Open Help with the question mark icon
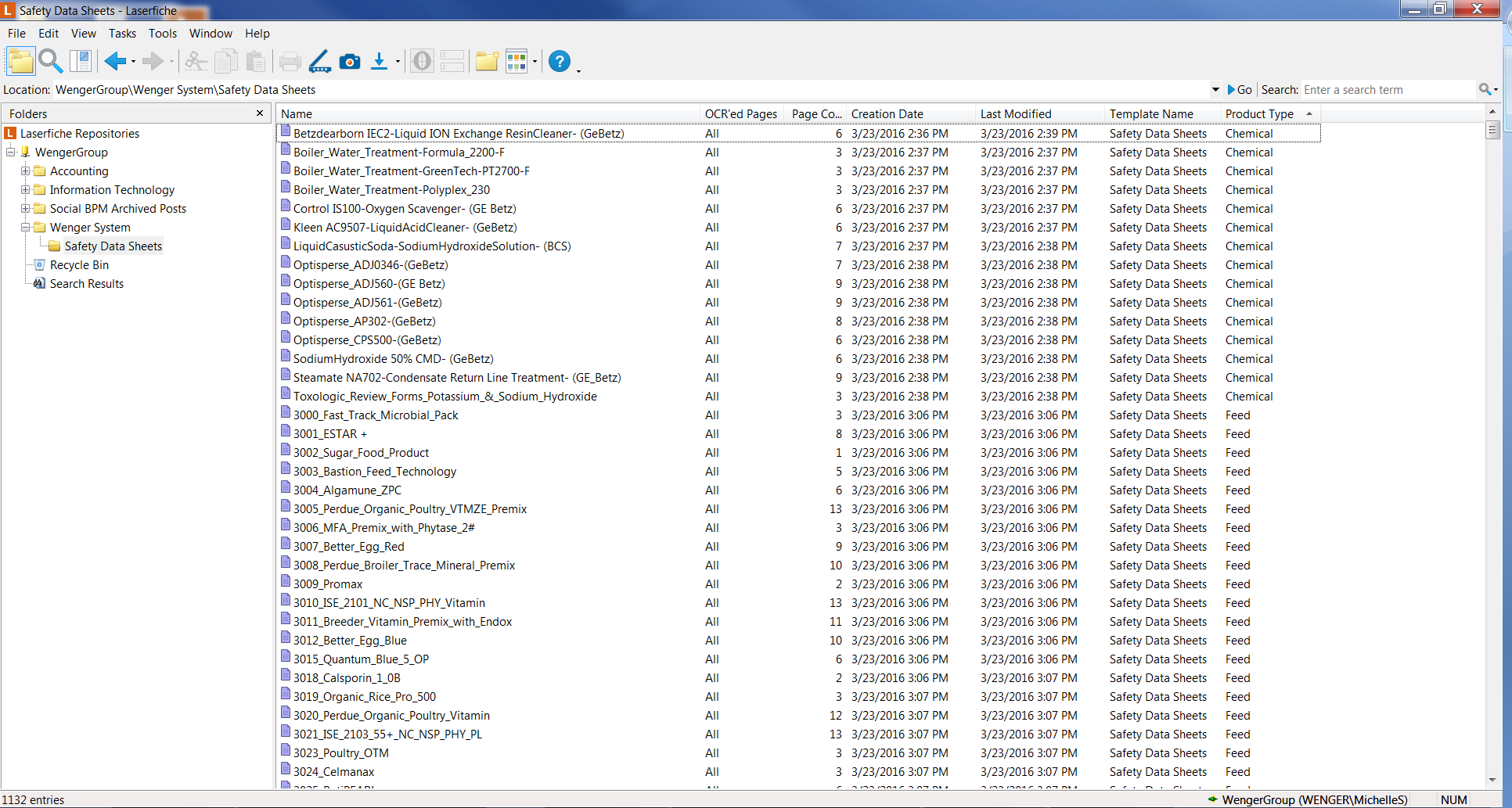 560,61
